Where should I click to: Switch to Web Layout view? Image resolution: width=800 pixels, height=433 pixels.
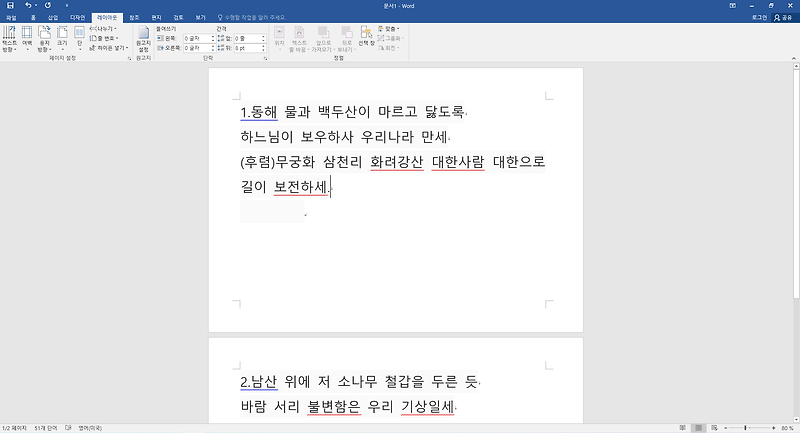[x=714, y=428]
